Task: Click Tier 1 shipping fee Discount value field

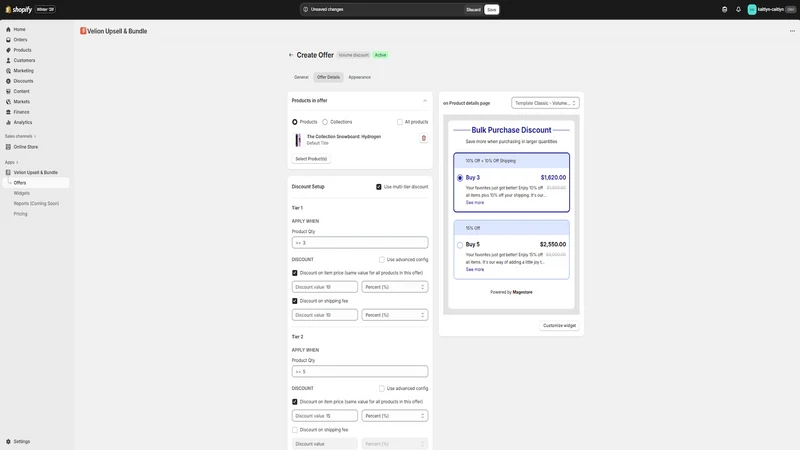Action: click(324, 315)
